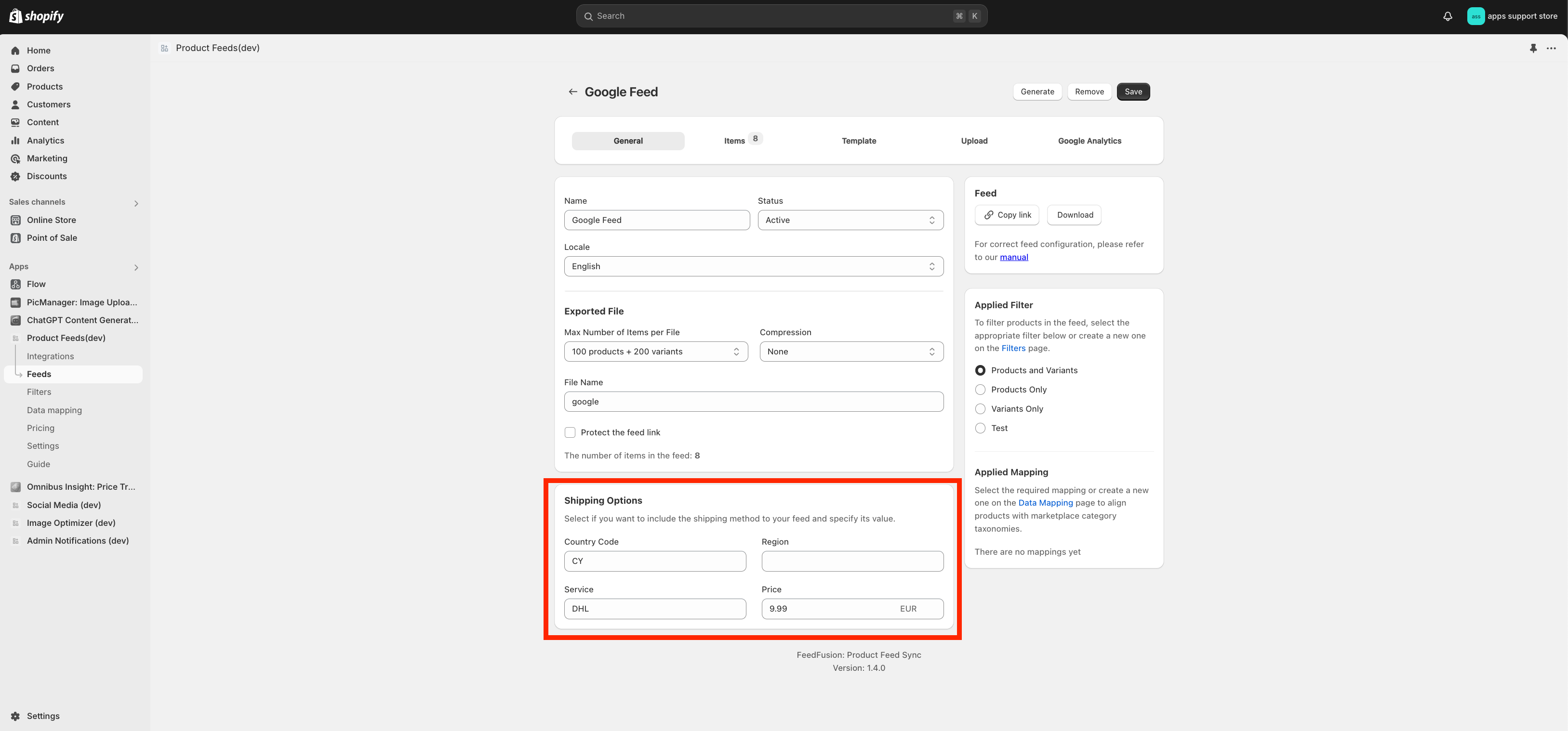1568x731 pixels.
Task: Click the Products tag icon
Action: pyautogui.click(x=15, y=86)
